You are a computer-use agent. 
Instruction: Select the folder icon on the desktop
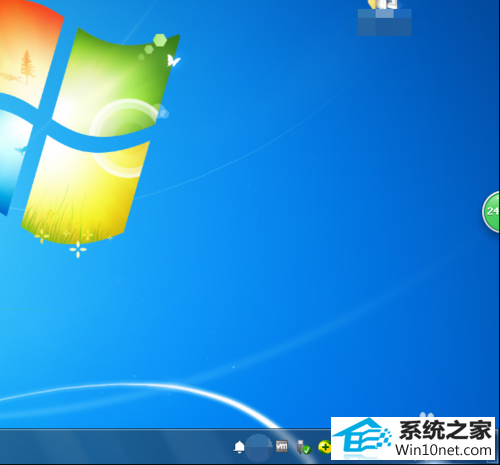[384, 5]
